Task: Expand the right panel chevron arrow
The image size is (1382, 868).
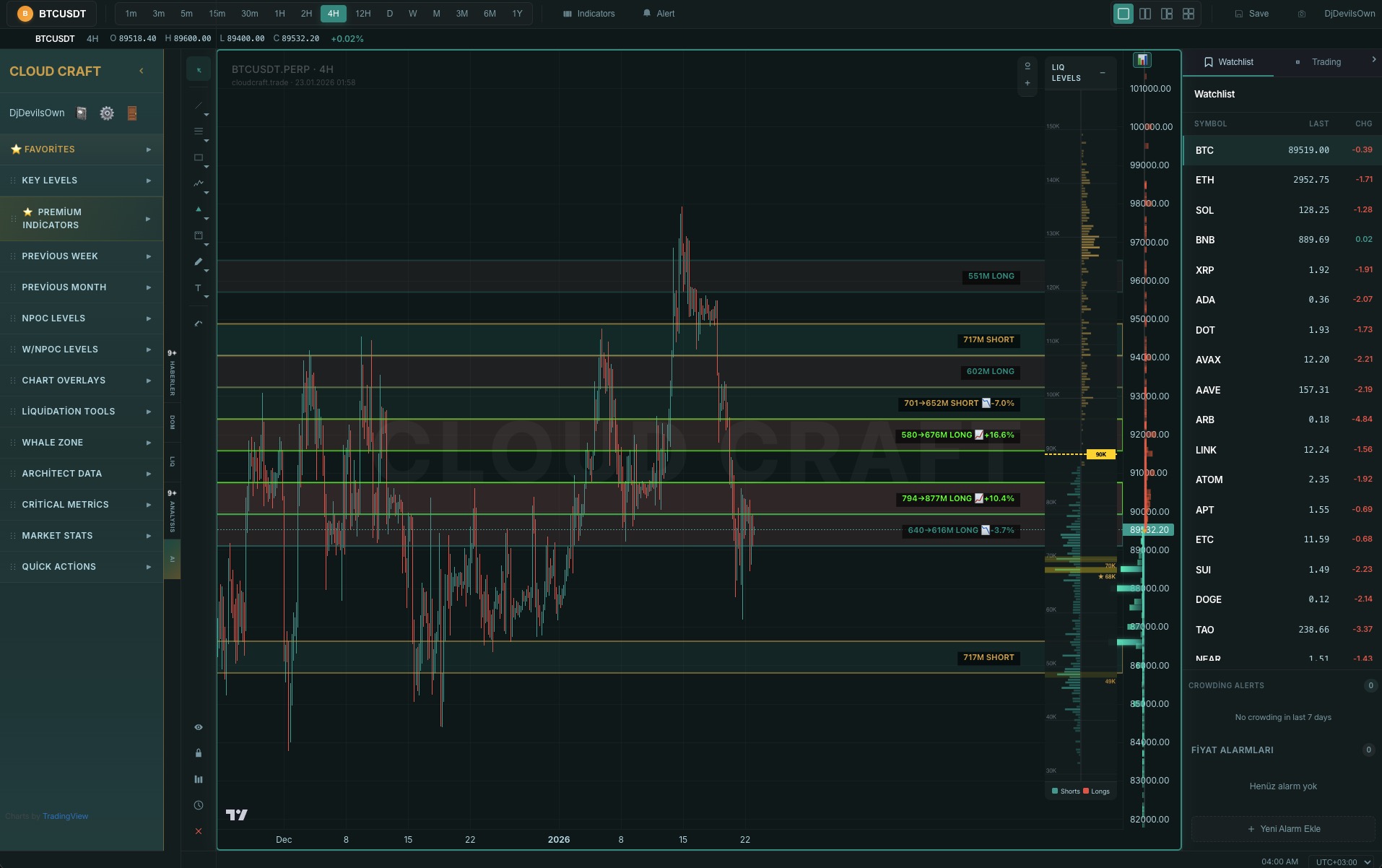Action: (1373, 60)
